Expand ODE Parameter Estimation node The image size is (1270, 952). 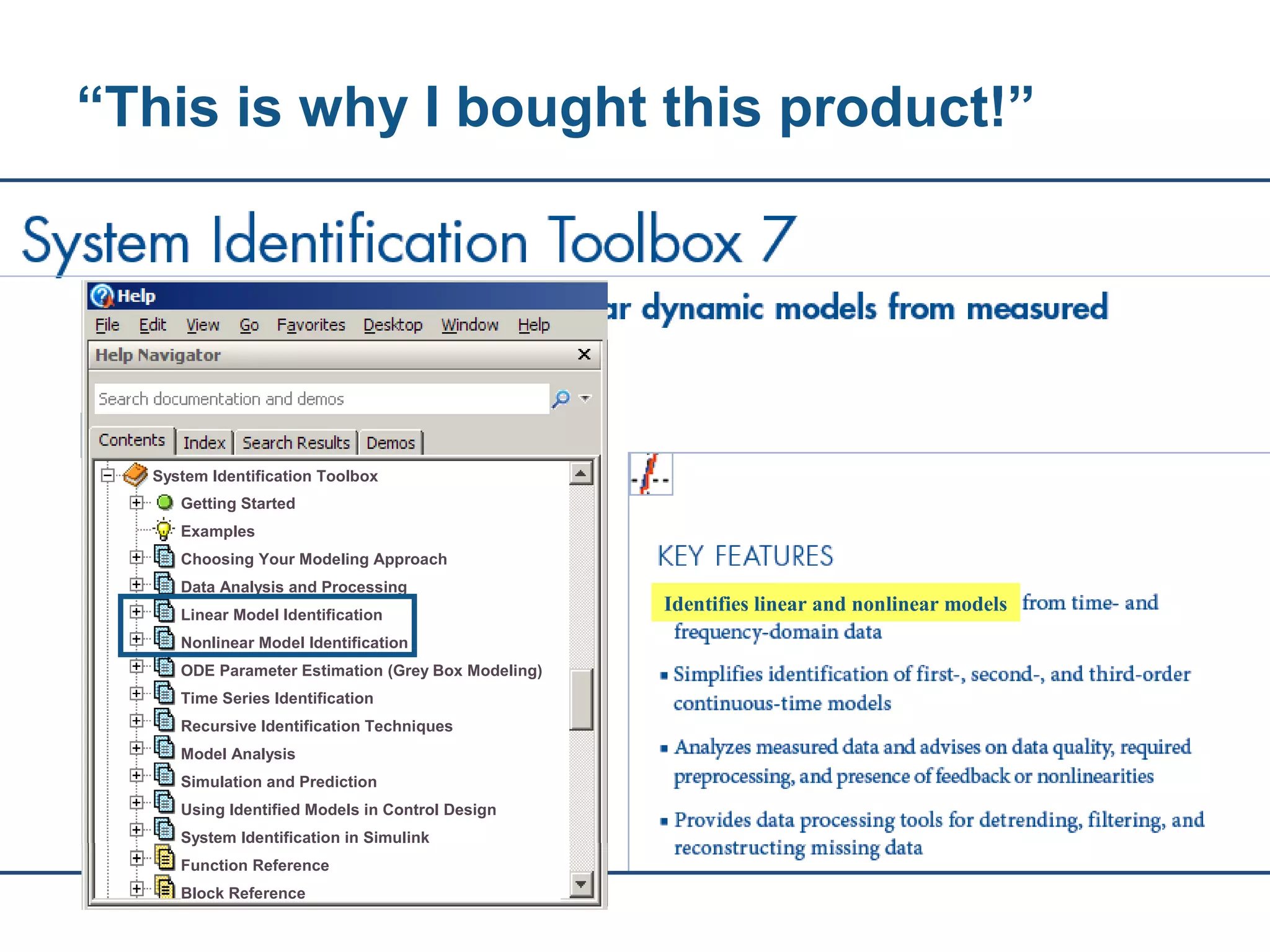136,666
